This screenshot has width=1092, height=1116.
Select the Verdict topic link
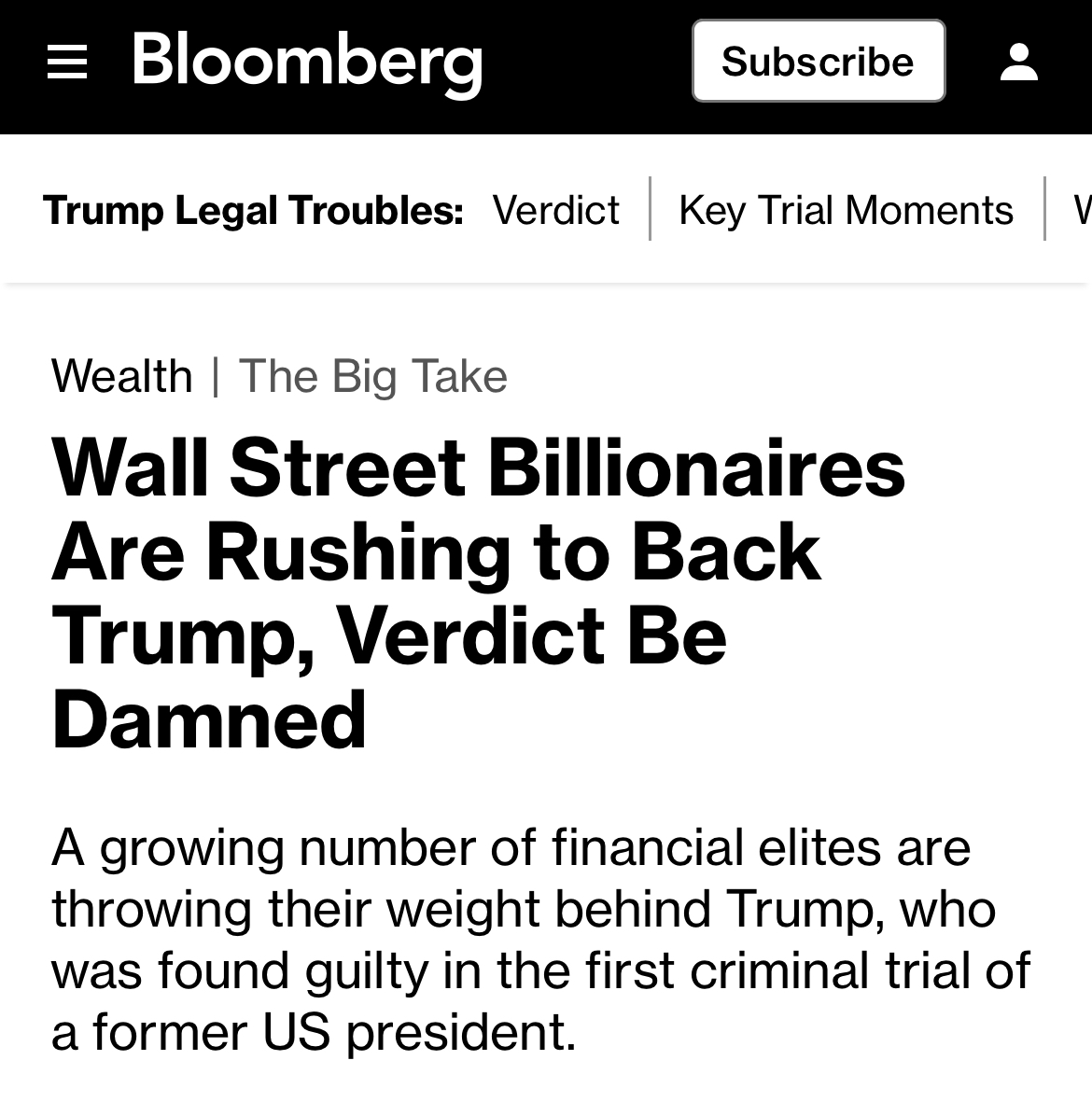point(555,210)
